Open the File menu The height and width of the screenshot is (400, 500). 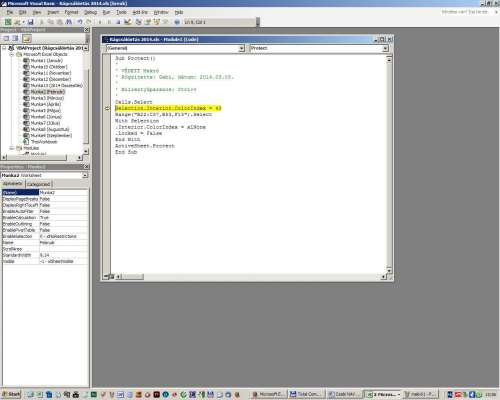tap(10, 12)
